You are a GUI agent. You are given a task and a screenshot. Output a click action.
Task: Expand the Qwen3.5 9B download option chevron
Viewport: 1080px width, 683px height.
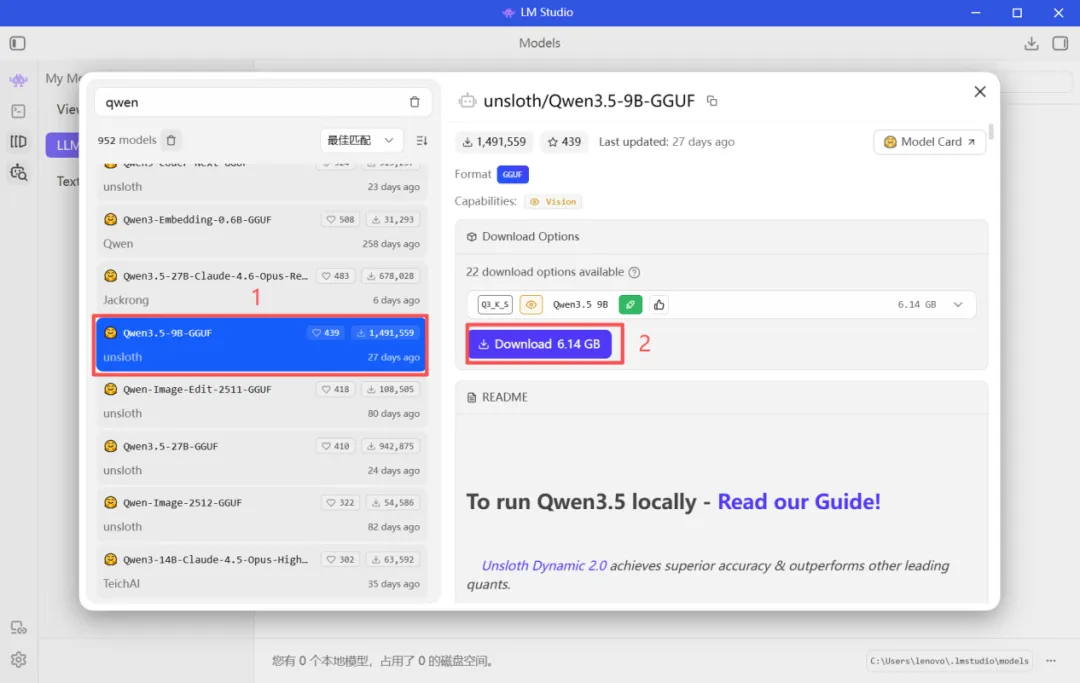pyautogui.click(x=958, y=304)
